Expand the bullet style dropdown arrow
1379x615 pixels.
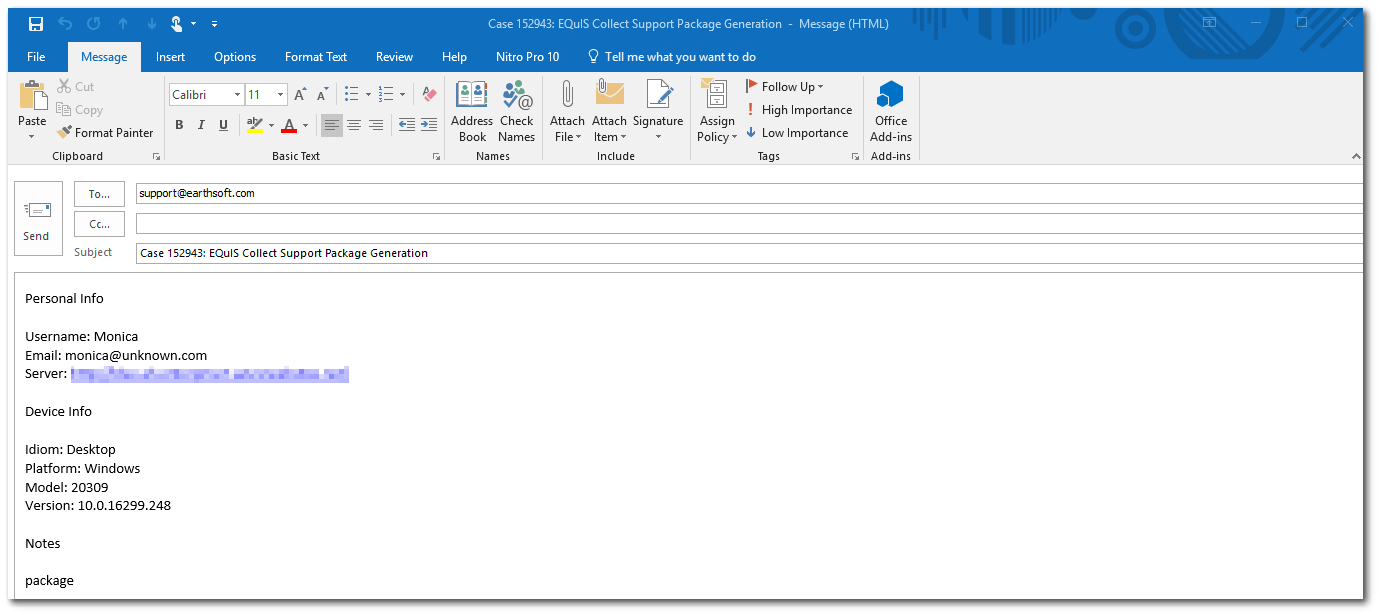click(368, 95)
